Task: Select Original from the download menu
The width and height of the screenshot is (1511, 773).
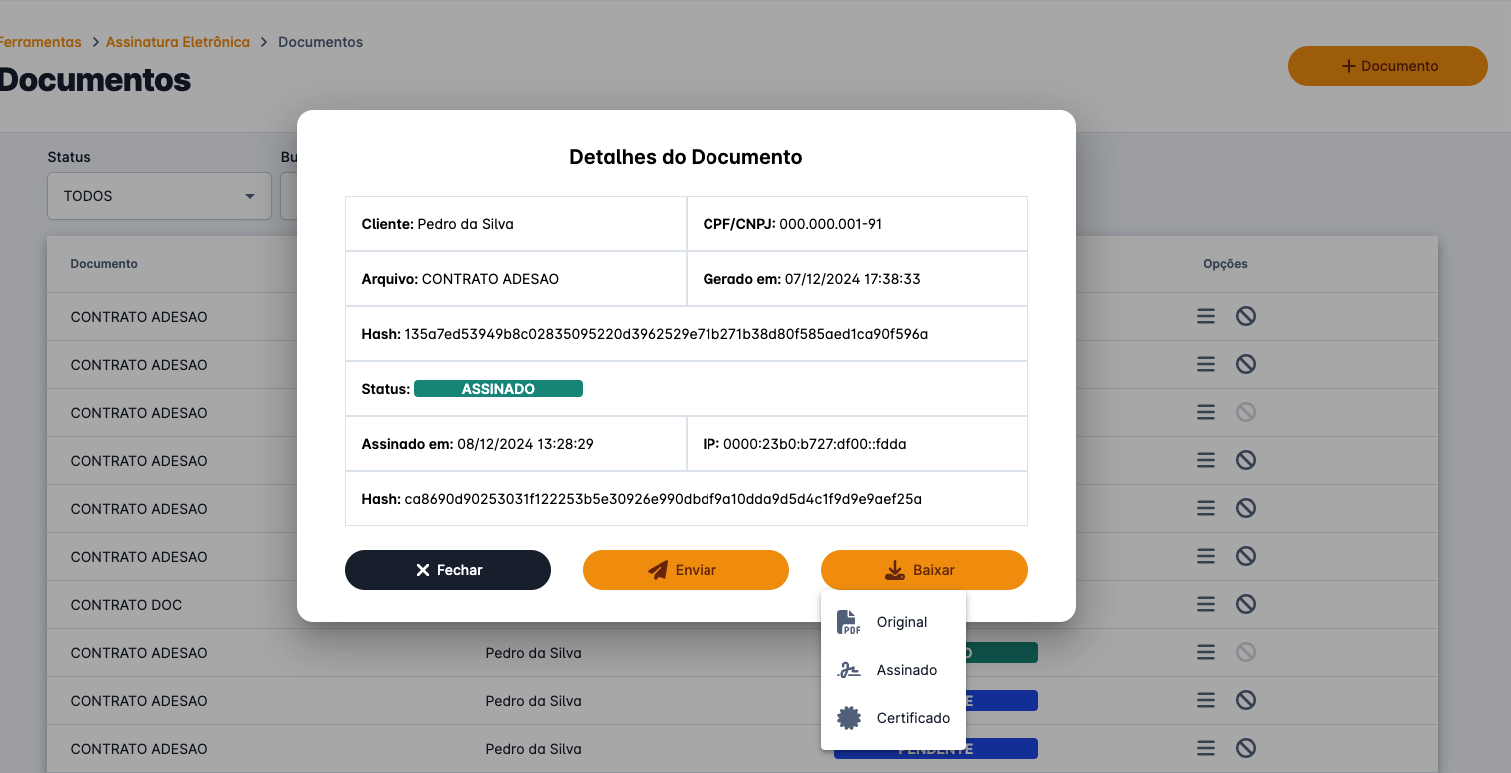Action: click(902, 622)
